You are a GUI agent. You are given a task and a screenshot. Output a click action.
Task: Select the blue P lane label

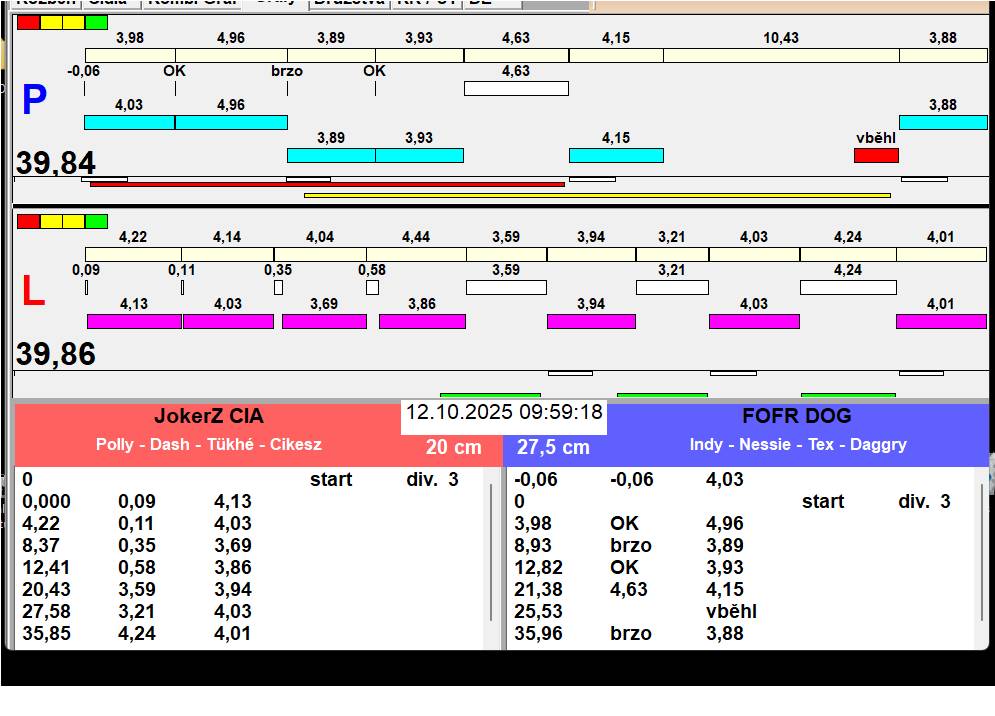[34, 100]
